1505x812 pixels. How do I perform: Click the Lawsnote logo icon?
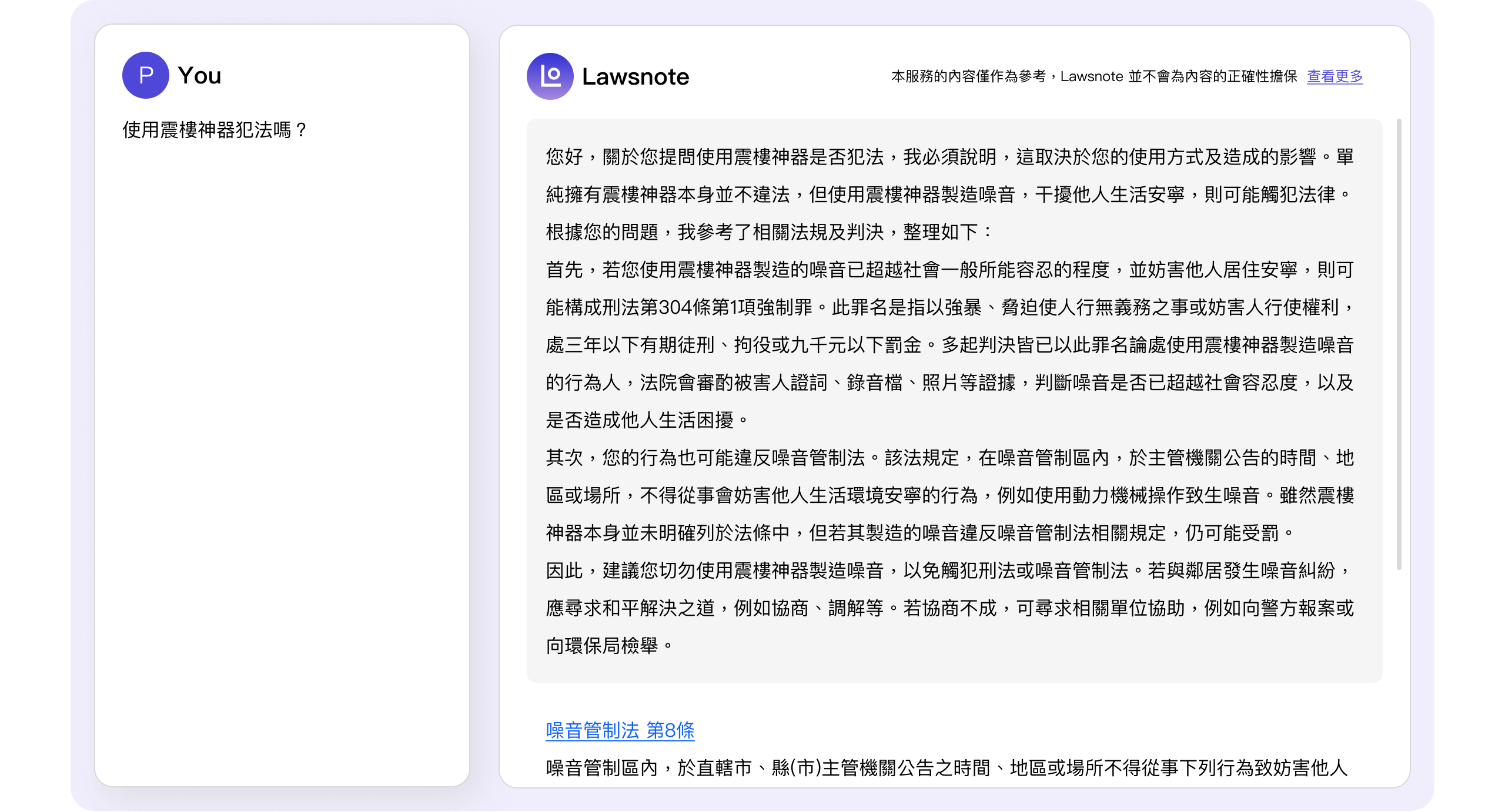pos(550,76)
